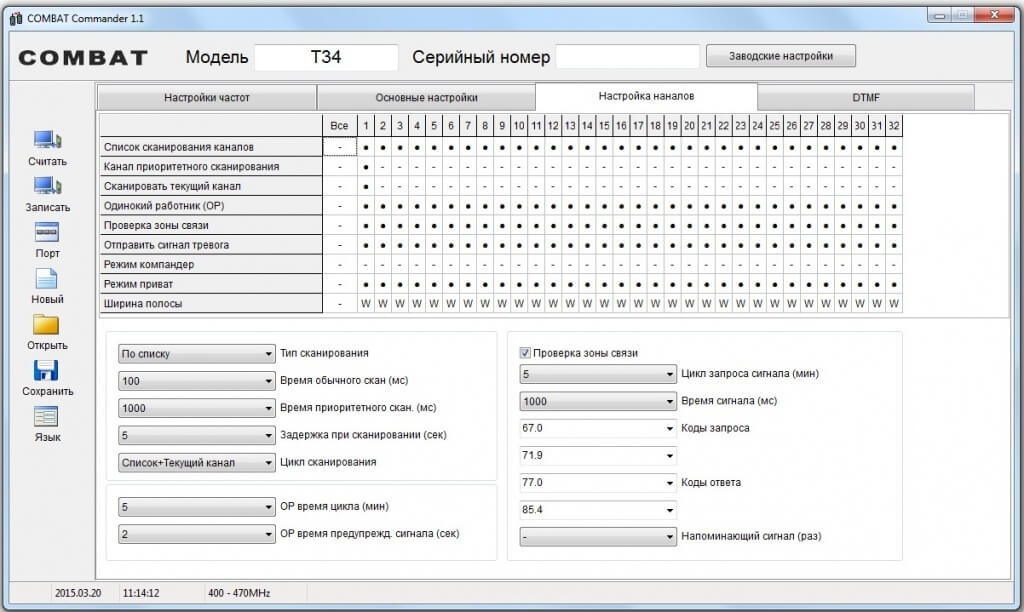The width and height of the screenshot is (1024, 612).
Task: Open ОР время цикла dropdown
Action: tap(197, 507)
